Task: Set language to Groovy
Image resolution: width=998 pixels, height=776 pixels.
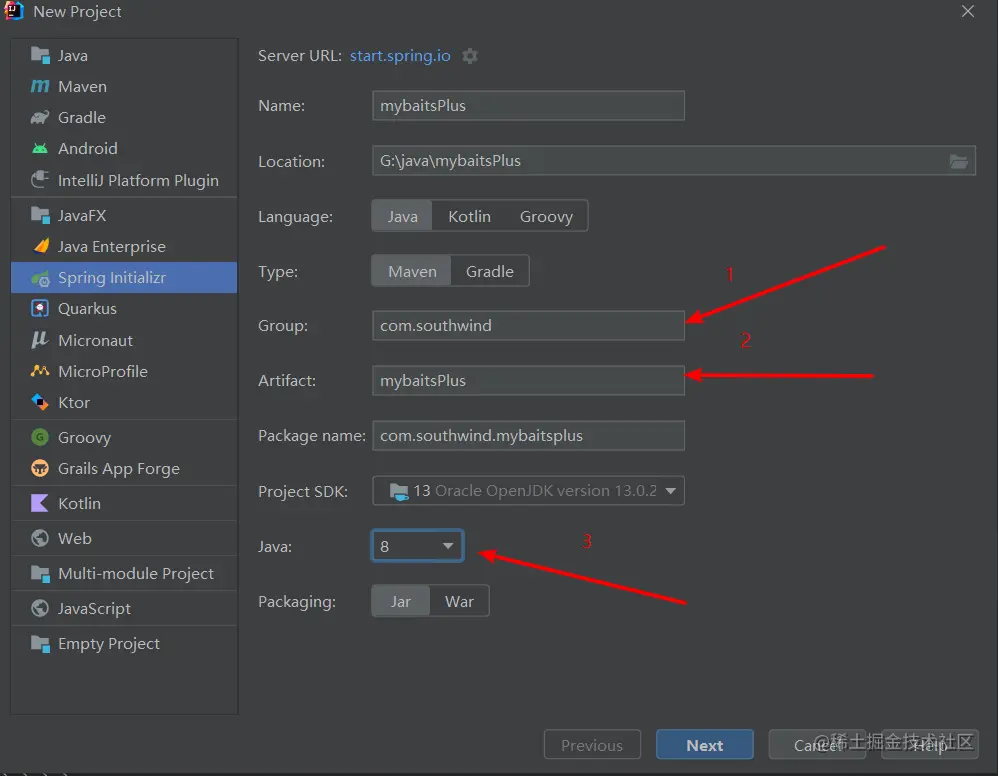Action: pos(546,216)
